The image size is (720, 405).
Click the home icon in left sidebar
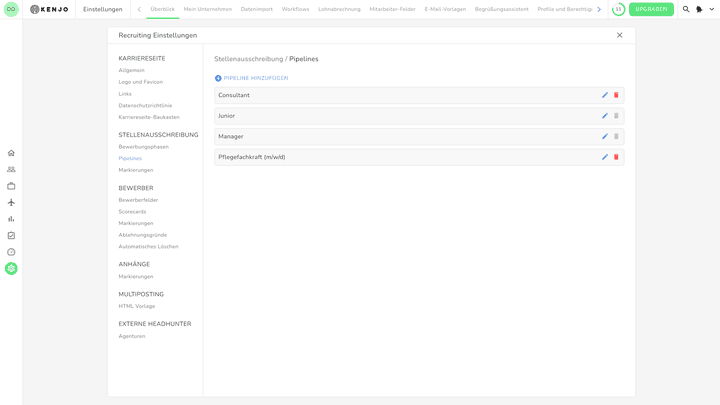point(11,153)
